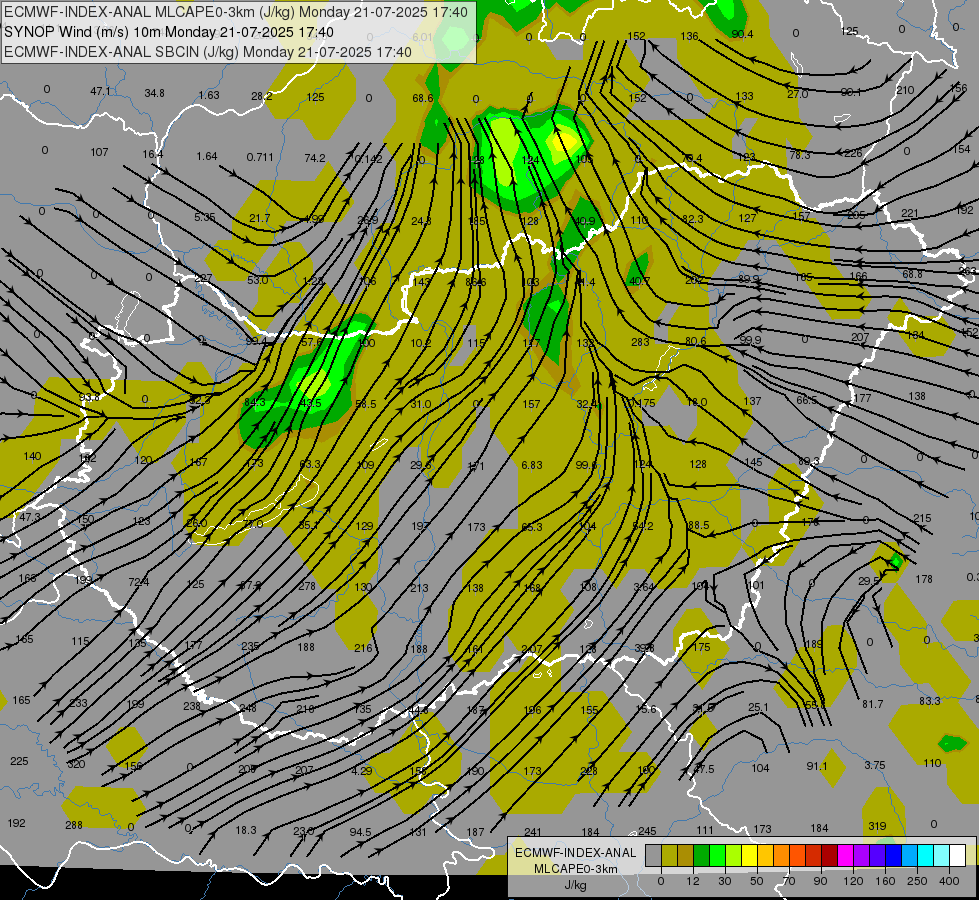Click the map value '320'
Image resolution: width=979 pixels, height=900 pixels.
(x=76, y=764)
